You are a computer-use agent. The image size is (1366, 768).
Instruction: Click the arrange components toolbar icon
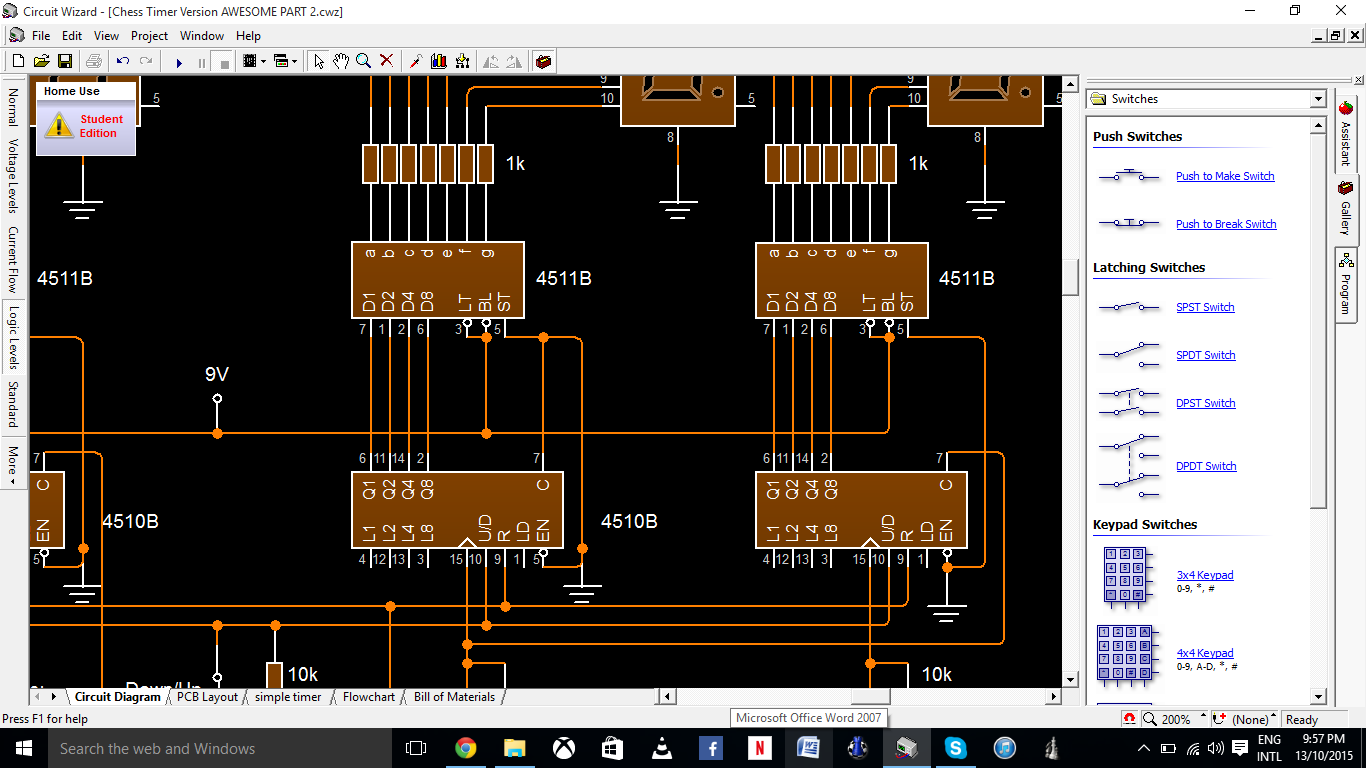462,61
